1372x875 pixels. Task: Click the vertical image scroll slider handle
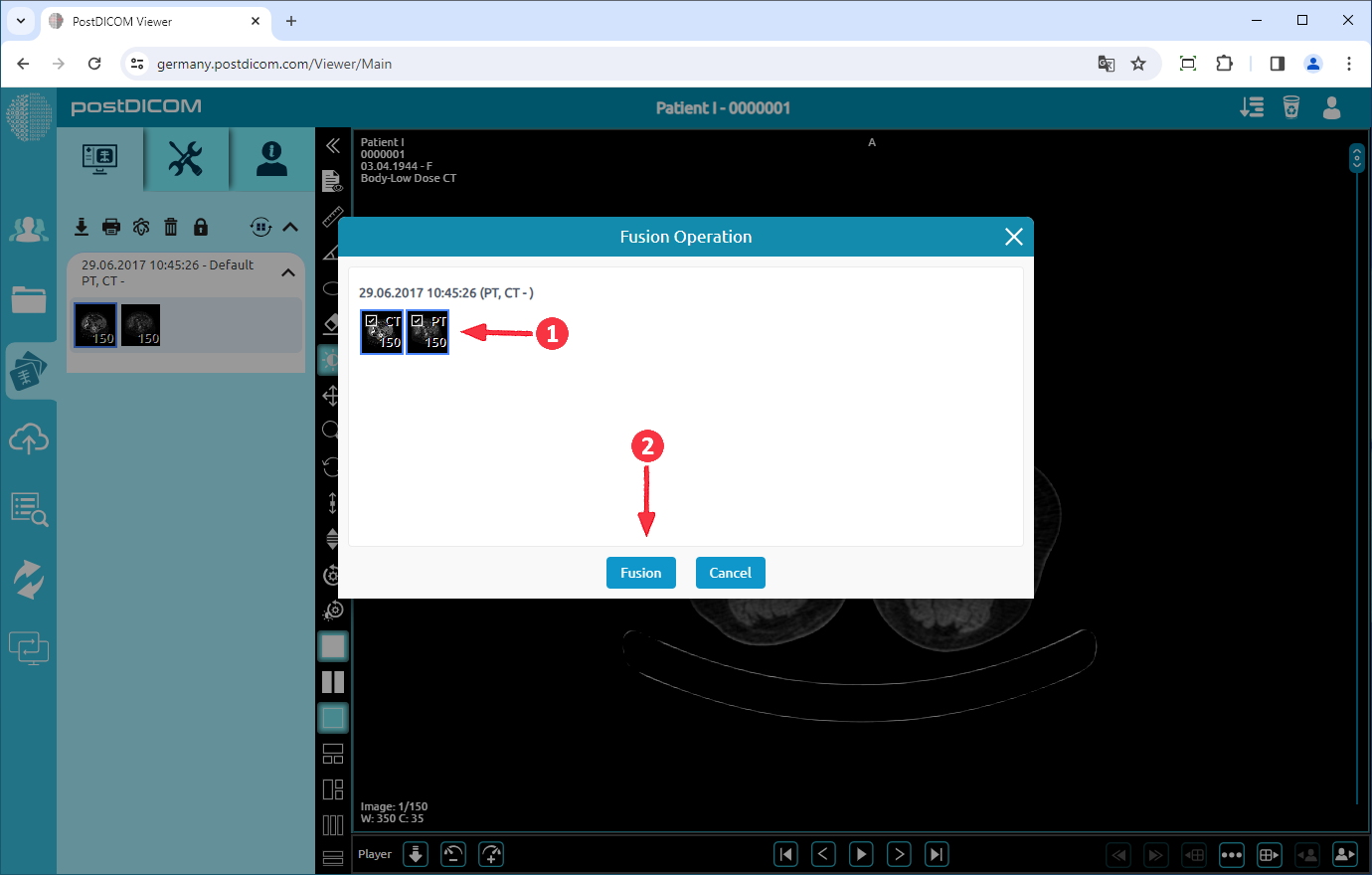click(x=1356, y=158)
